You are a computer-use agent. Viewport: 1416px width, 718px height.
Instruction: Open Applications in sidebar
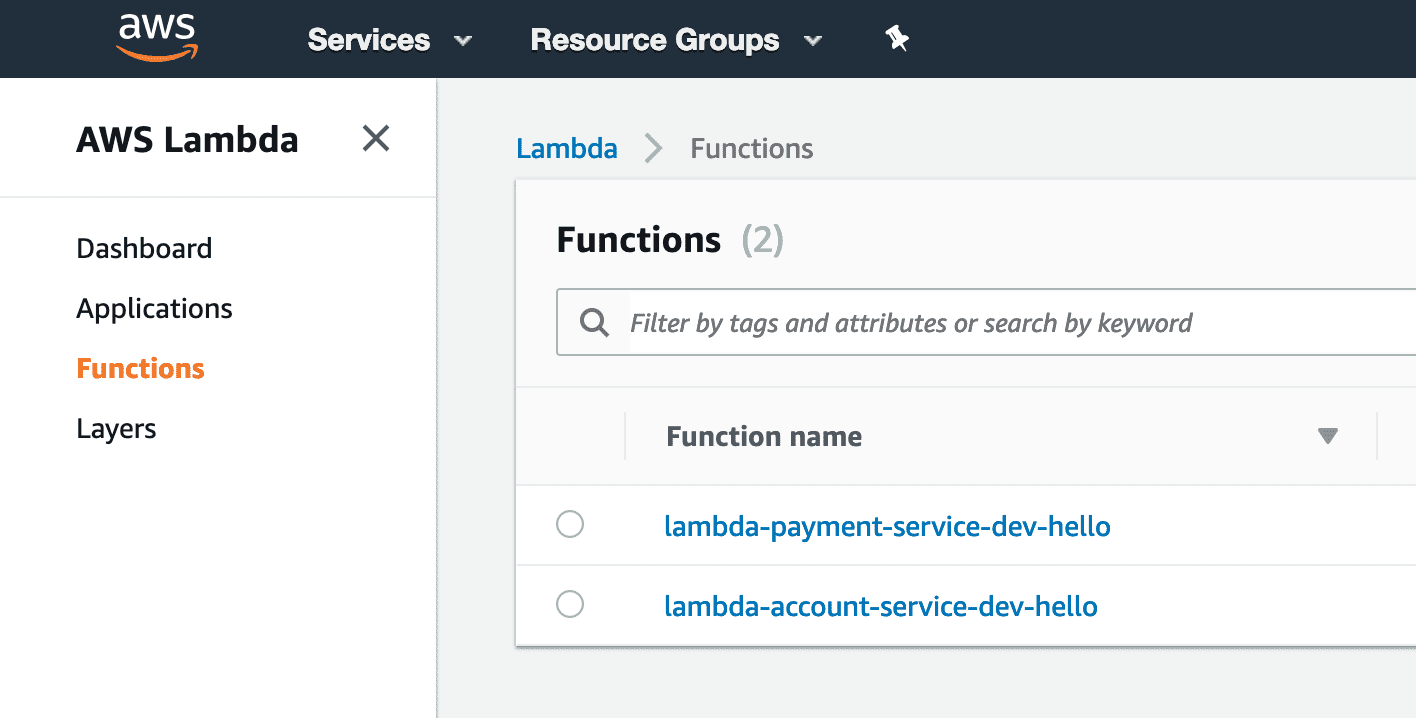(x=154, y=308)
